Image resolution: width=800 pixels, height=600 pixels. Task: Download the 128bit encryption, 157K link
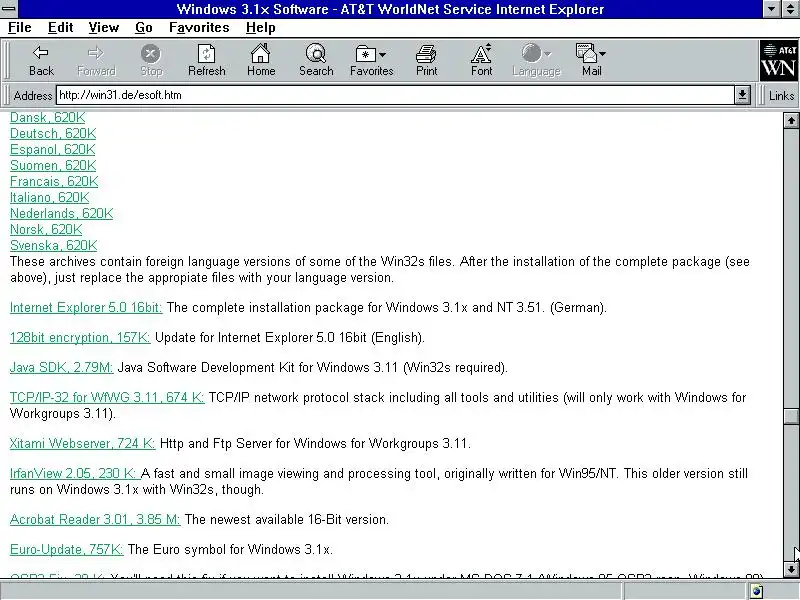[x=80, y=338]
